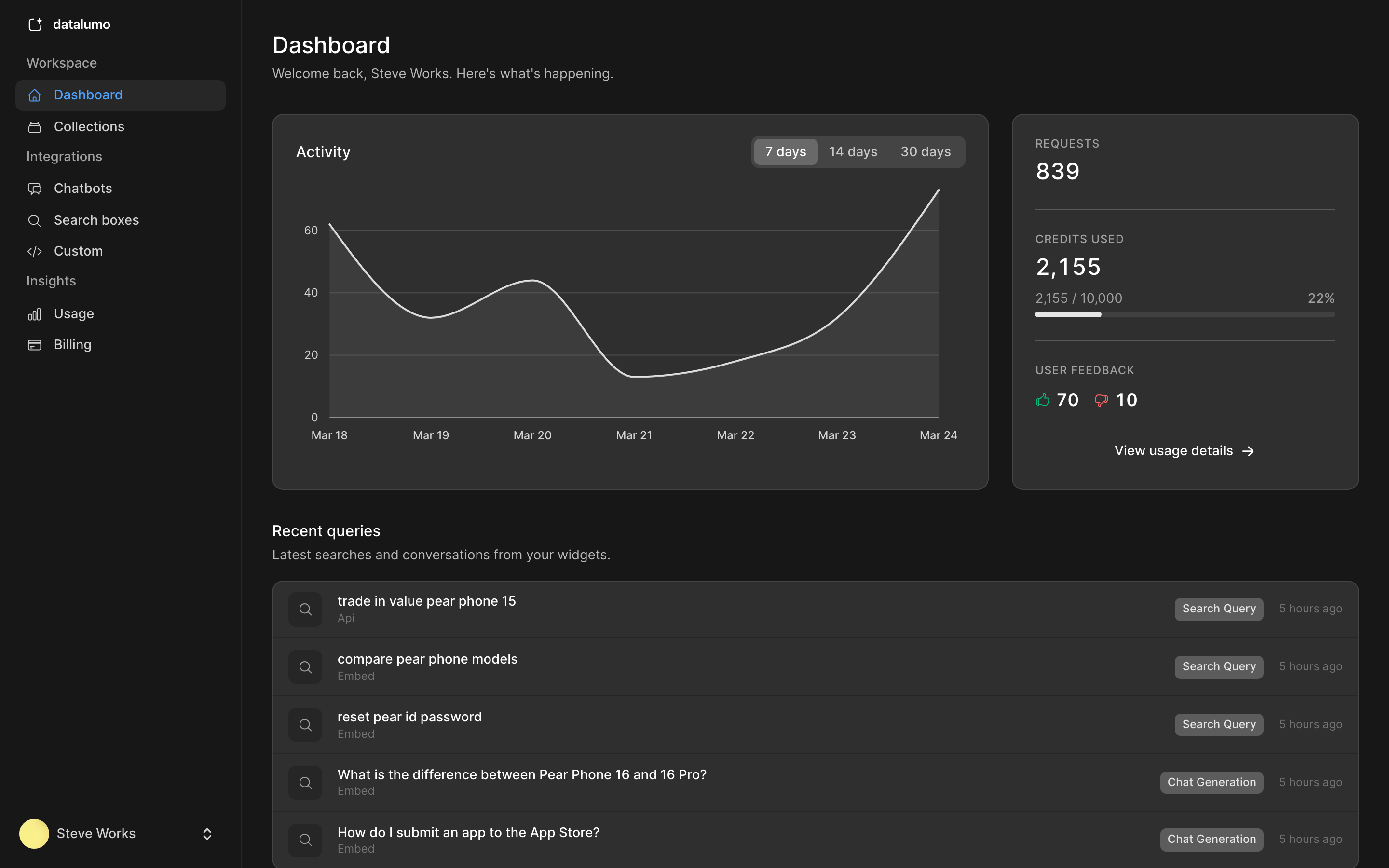The image size is (1389, 868).
Task: Switch the activity range to 30 days
Action: 925,151
